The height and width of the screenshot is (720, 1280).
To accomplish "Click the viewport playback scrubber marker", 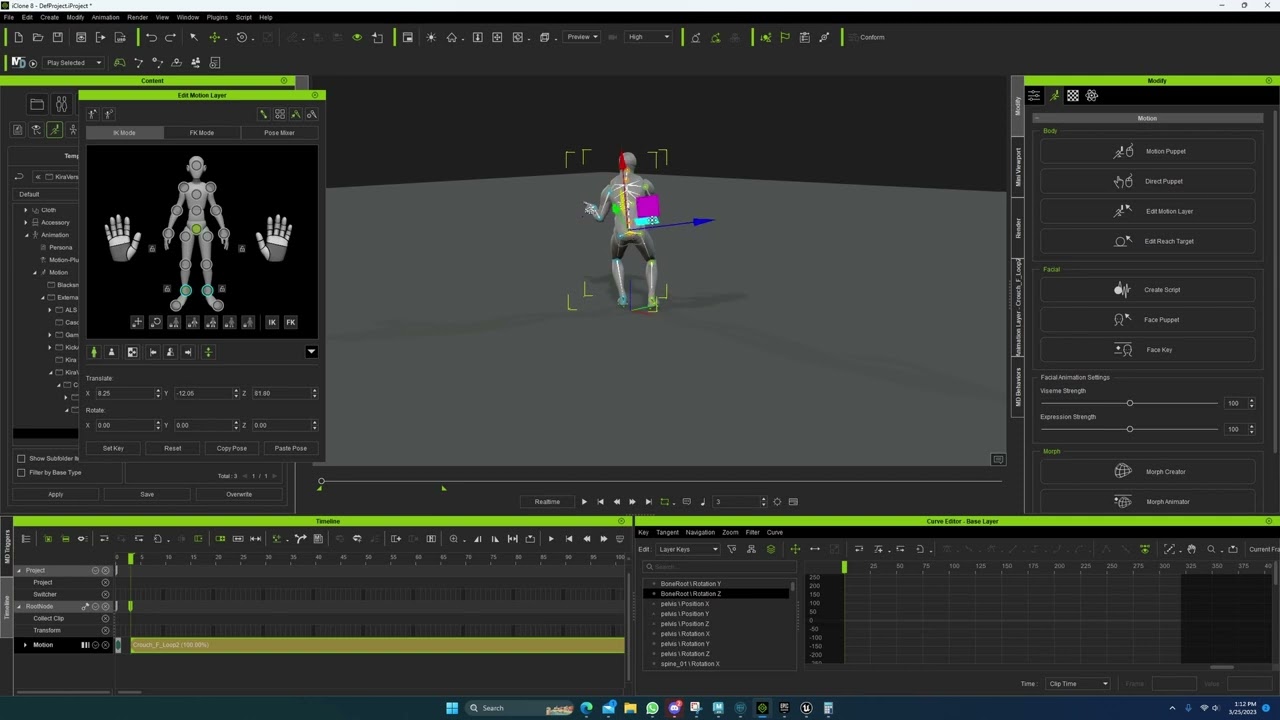I will click(321, 483).
